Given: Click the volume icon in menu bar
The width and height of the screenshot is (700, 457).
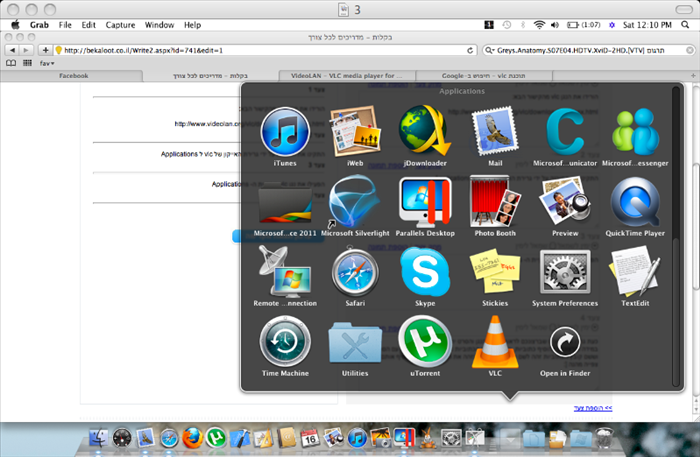Looking at the screenshot, I should (554, 25).
